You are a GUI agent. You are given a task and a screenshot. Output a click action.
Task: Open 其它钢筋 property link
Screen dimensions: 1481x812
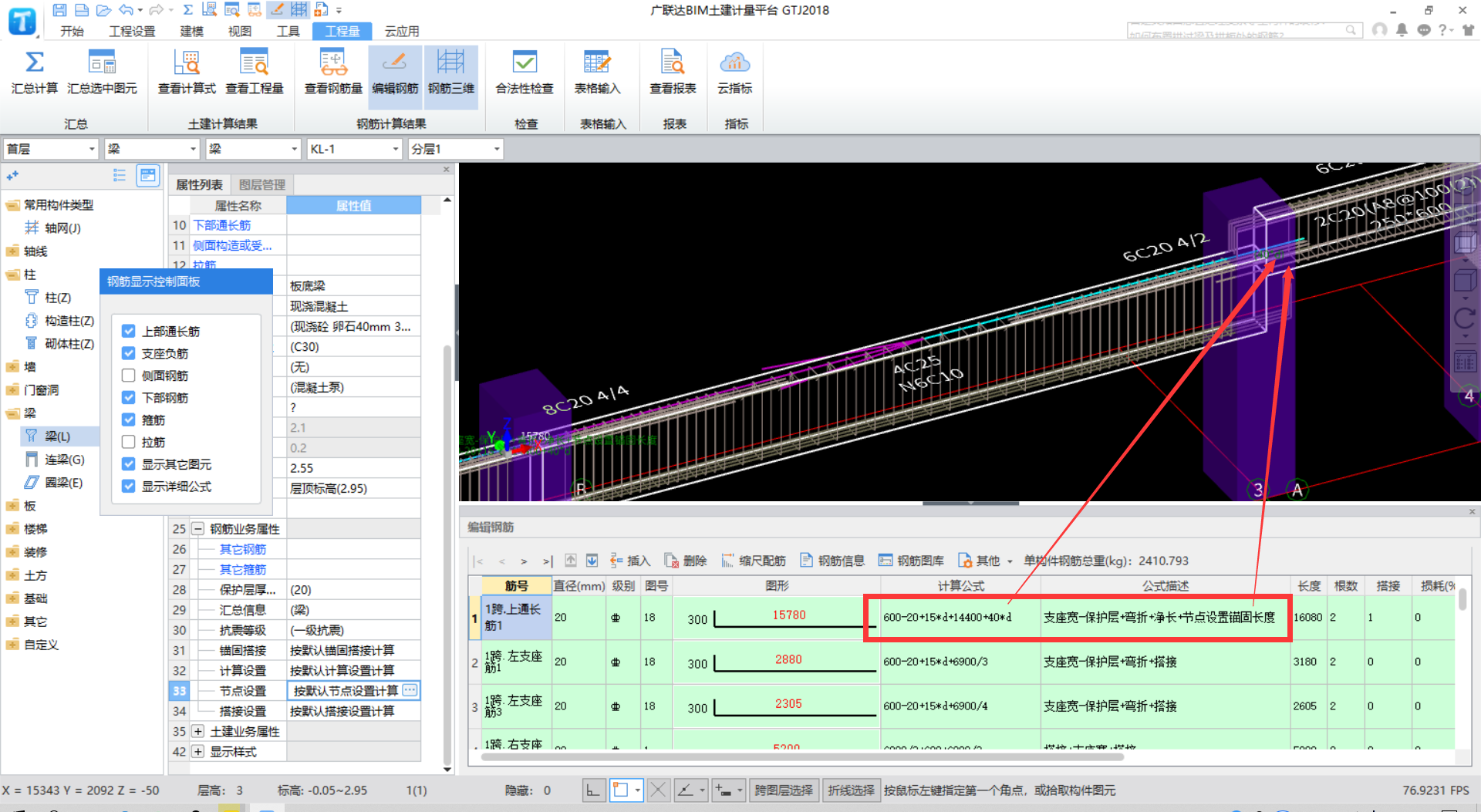pos(243,549)
